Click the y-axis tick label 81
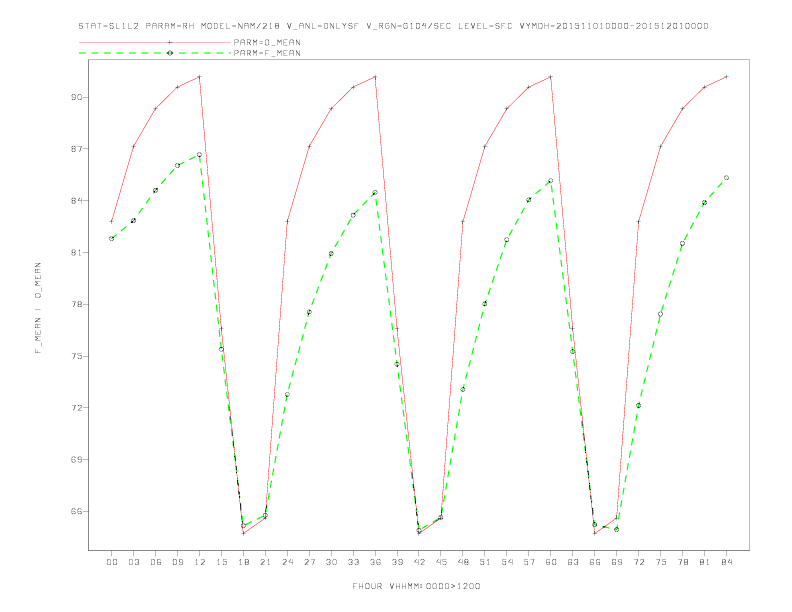 click(76, 252)
